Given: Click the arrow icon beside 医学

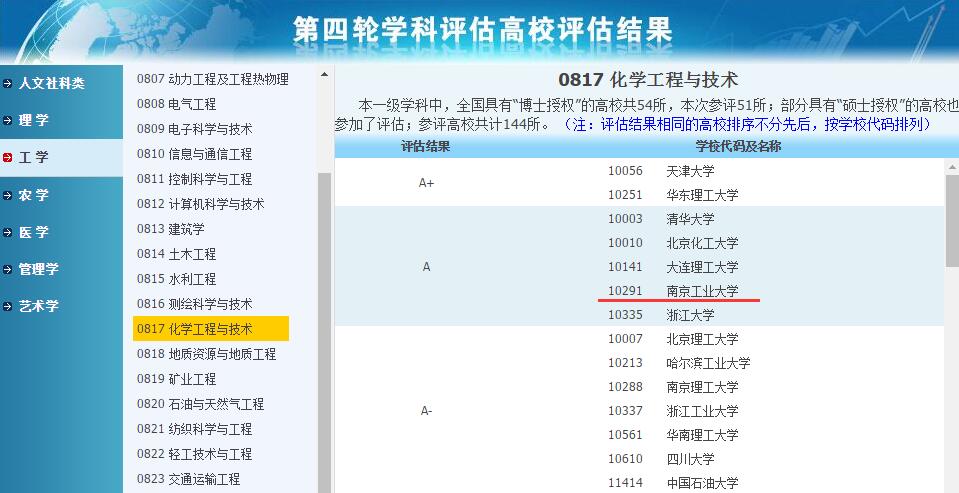Looking at the screenshot, I should [8, 232].
